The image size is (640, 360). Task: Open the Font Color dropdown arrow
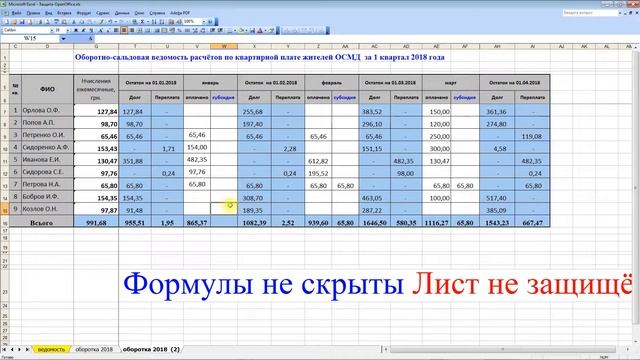pyautogui.click(x=266, y=30)
